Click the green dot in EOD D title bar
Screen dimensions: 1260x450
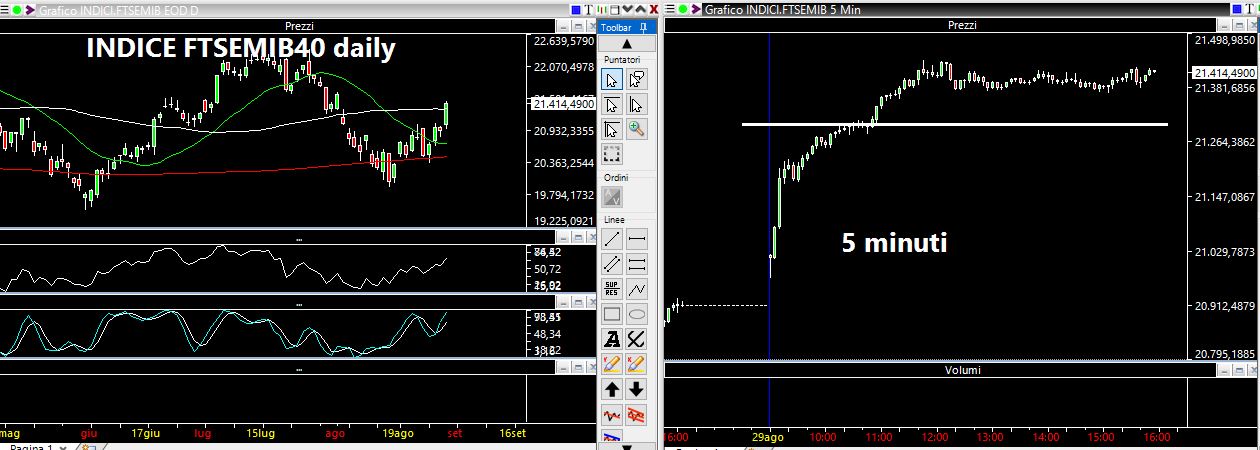(18, 10)
